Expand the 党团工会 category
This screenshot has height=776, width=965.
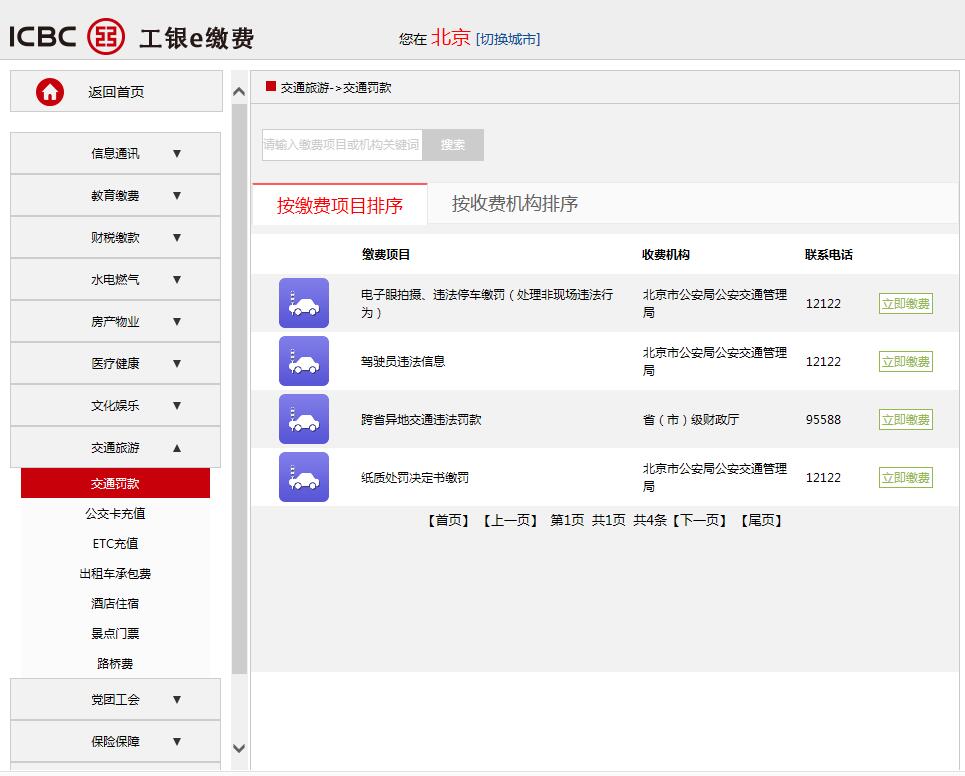(116, 699)
